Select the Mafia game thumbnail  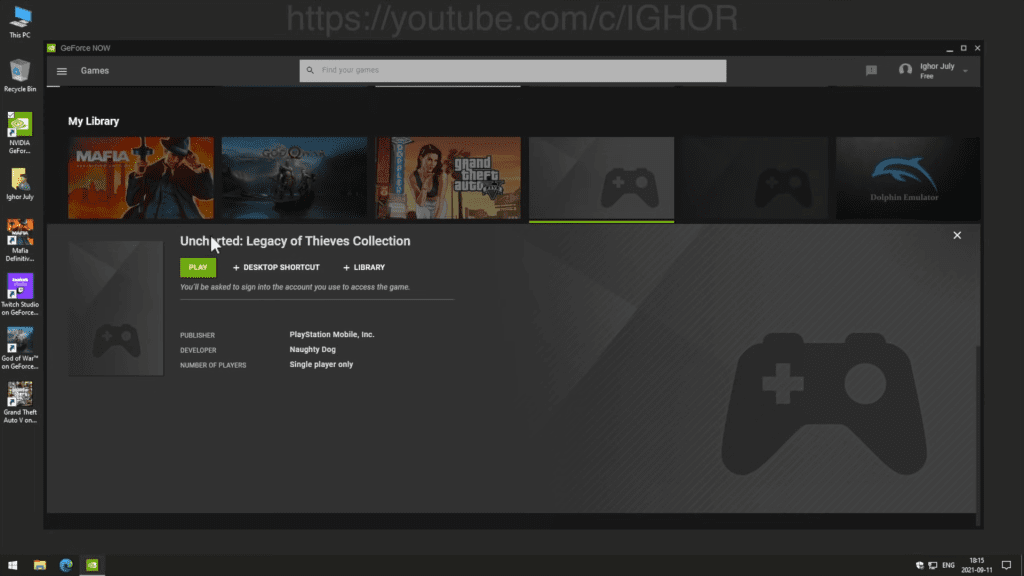[141, 177]
